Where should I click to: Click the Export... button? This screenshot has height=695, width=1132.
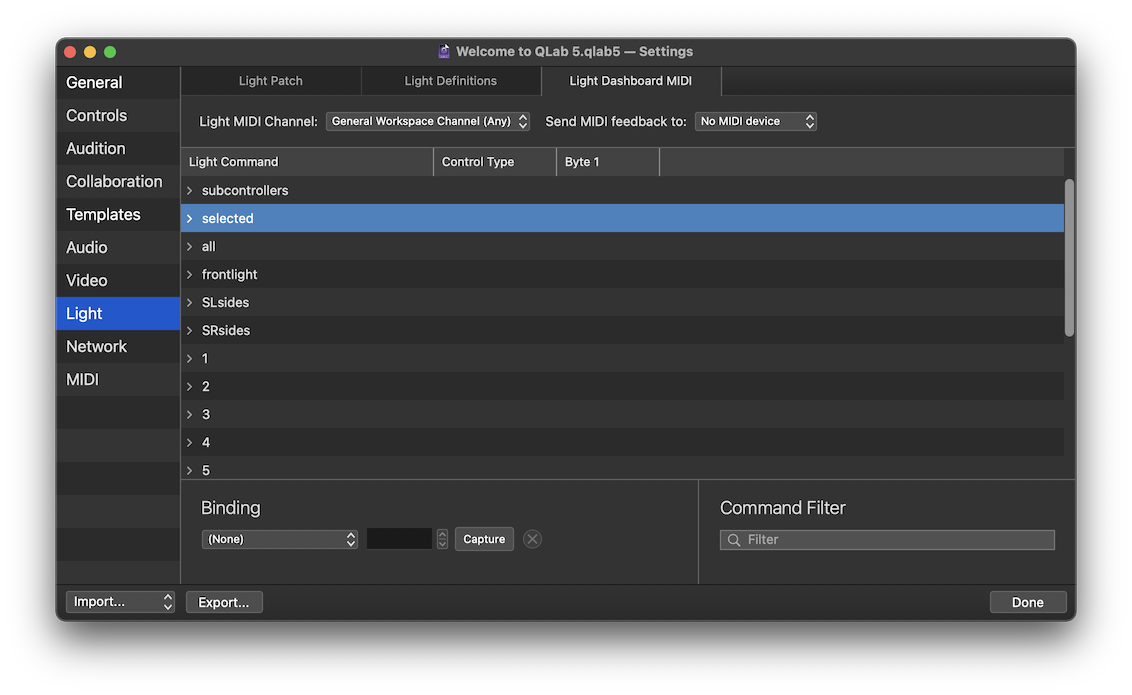[x=224, y=601]
